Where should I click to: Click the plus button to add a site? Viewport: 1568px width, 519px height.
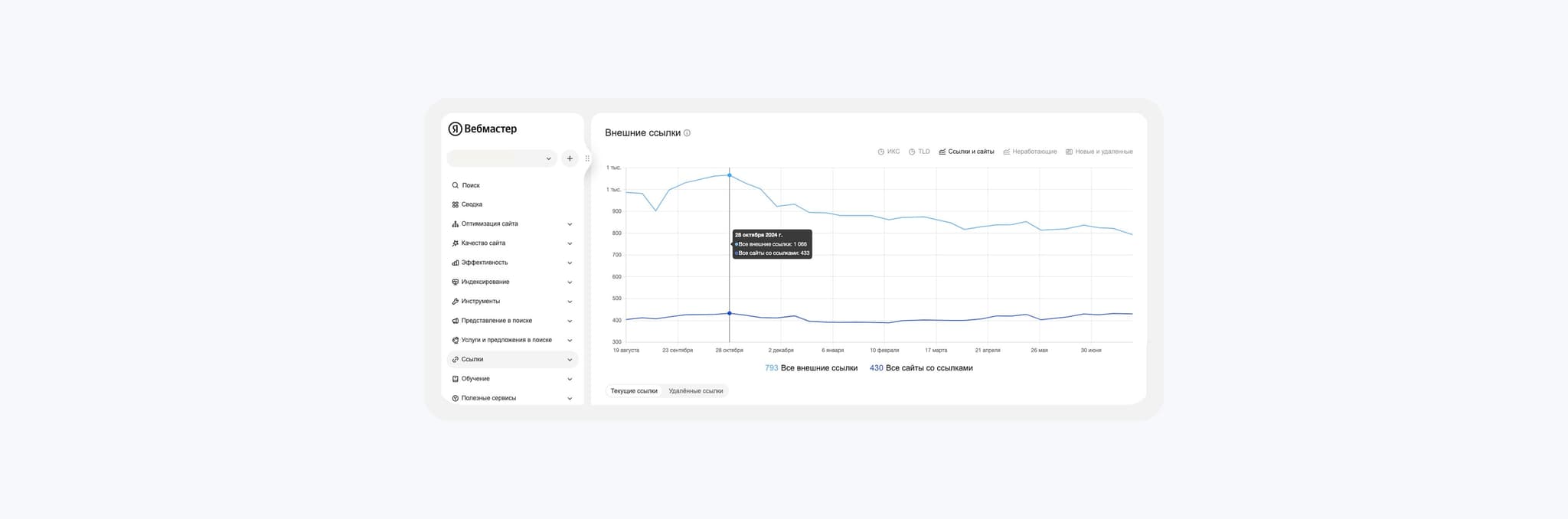[570, 158]
